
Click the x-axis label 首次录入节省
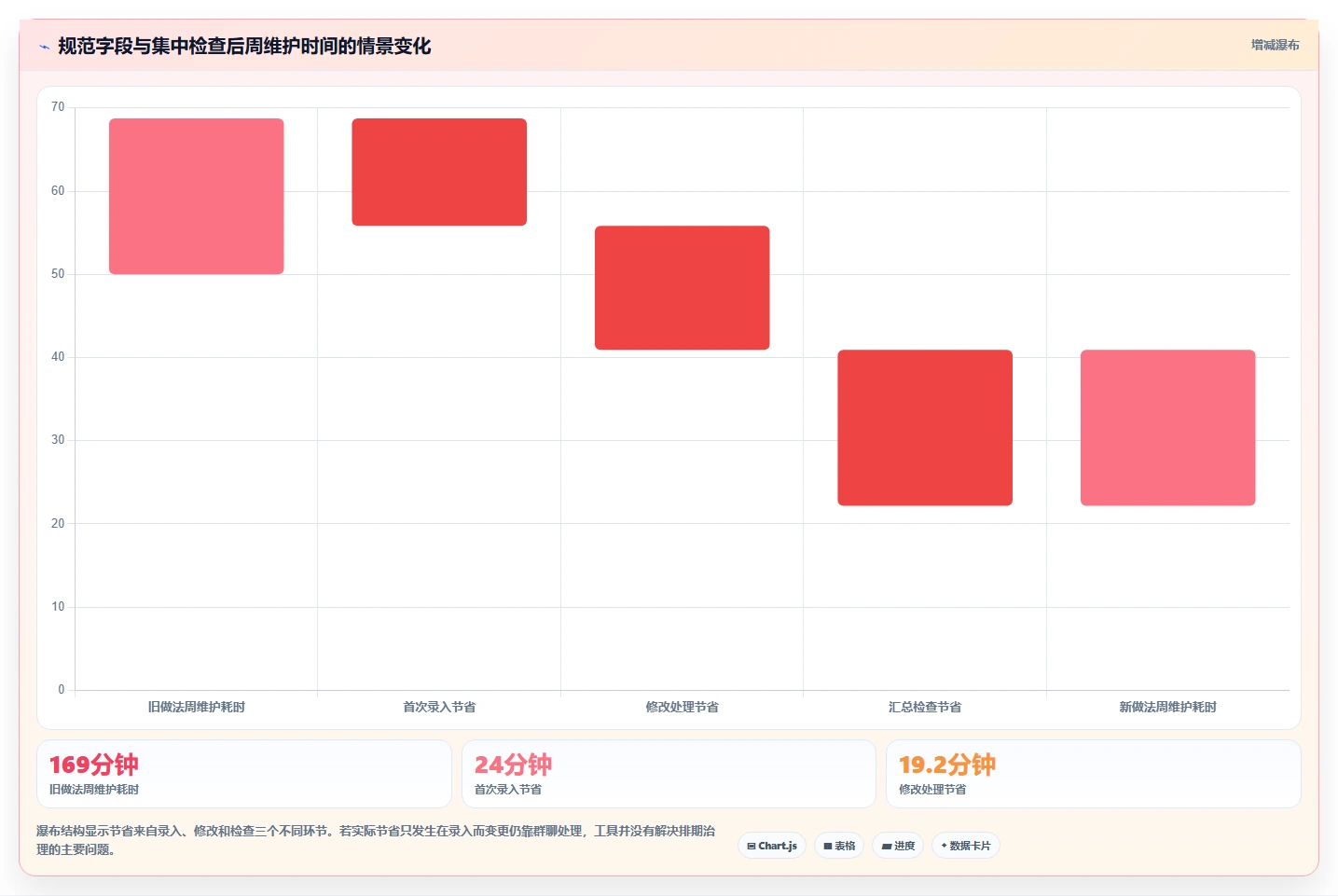[439, 707]
